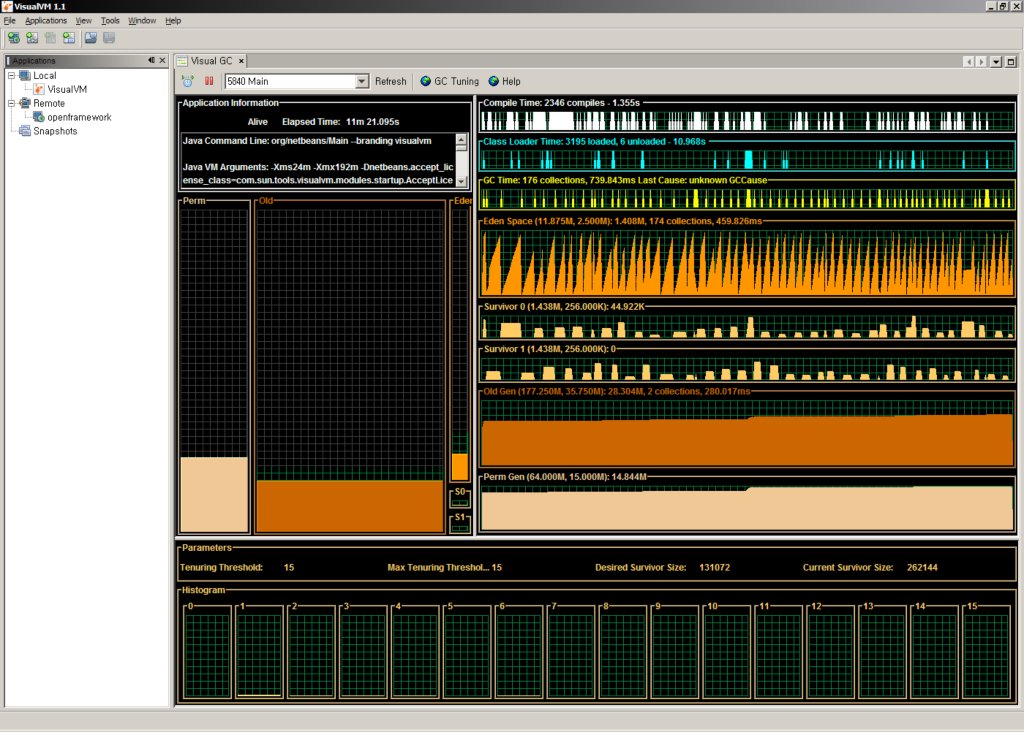This screenshot has height=732, width=1024.
Task: Click the Old space bar gauge
Action: [x=350, y=370]
